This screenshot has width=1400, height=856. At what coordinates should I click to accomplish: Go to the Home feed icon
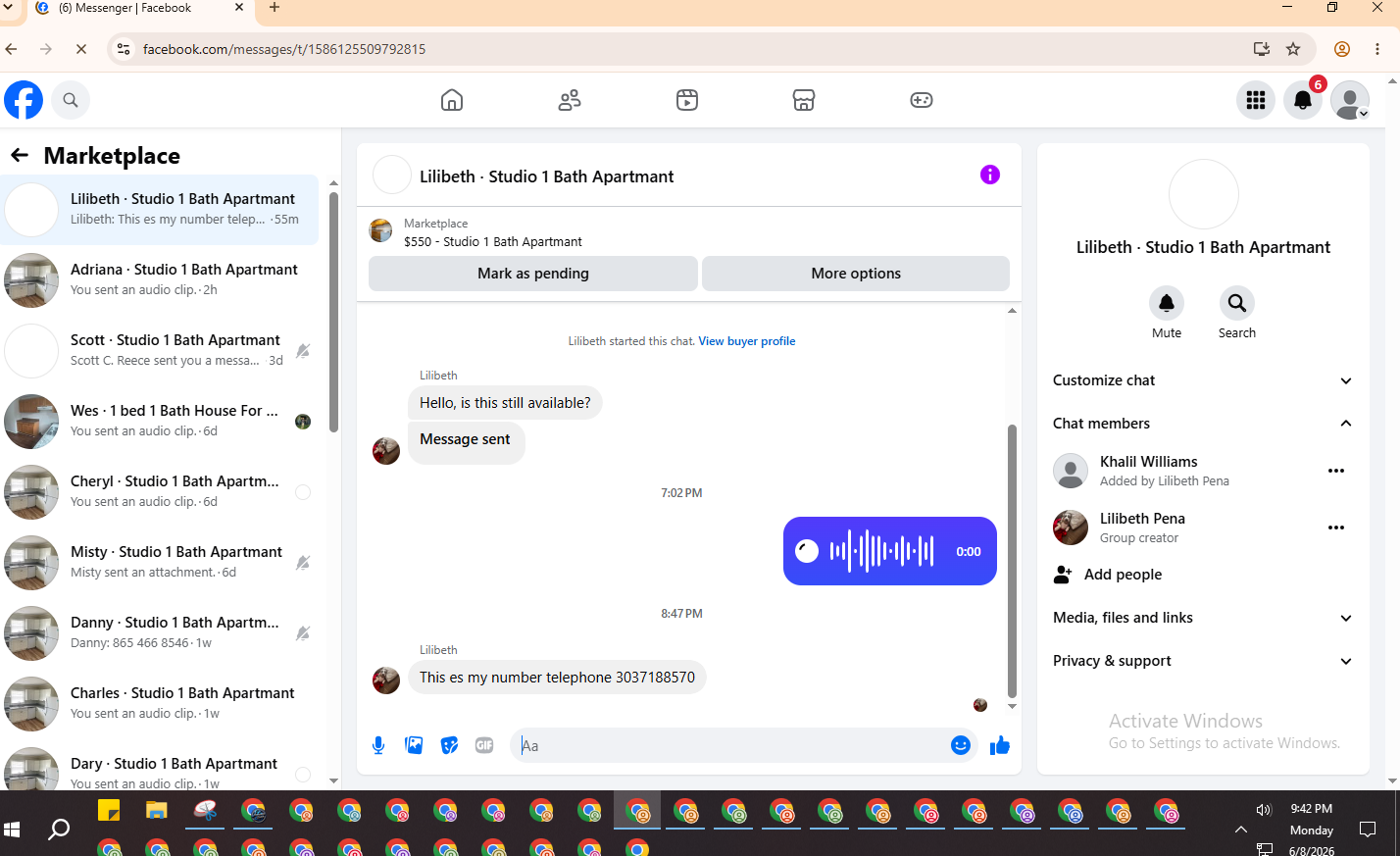coord(452,100)
